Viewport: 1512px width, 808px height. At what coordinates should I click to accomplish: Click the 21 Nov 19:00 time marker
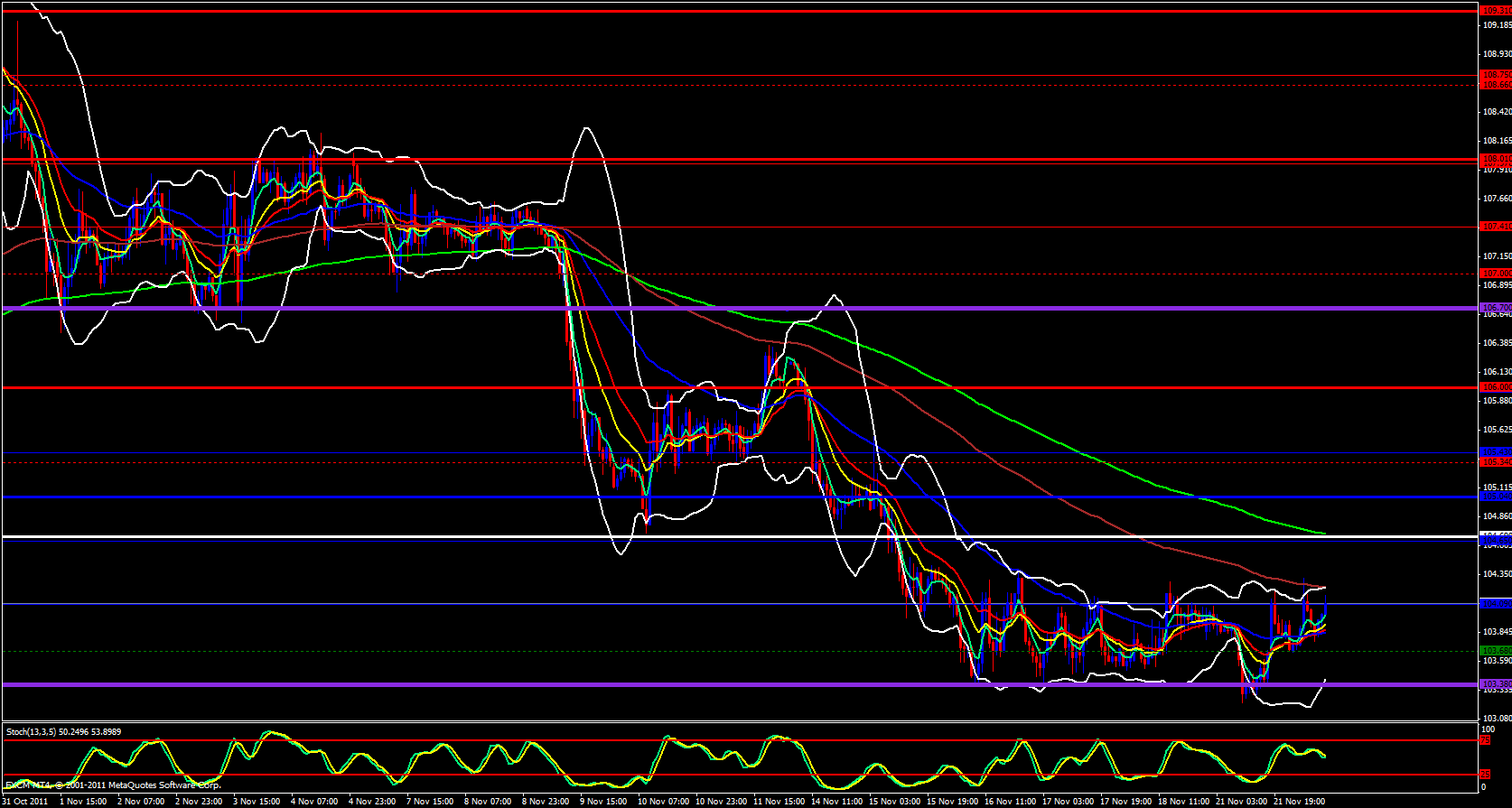click(1299, 801)
